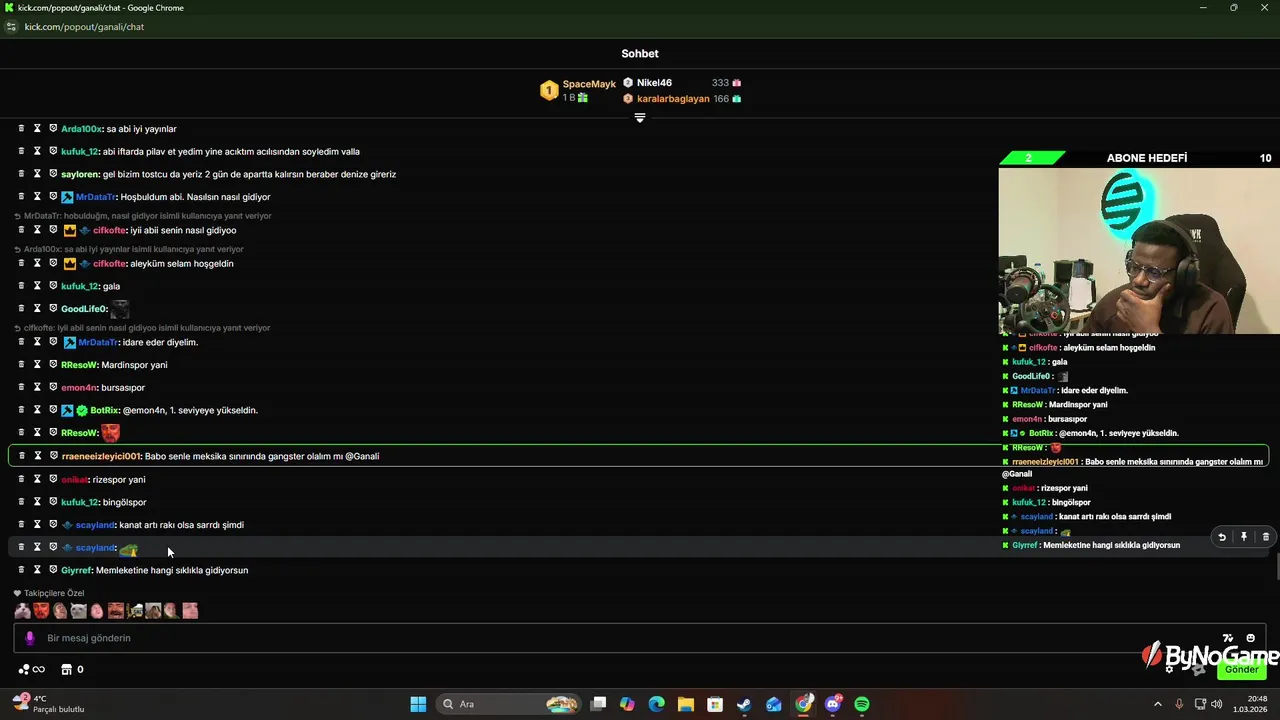Open karaiarbaglayan in the leaderboard
This screenshot has width=1280, height=720.
point(673,99)
